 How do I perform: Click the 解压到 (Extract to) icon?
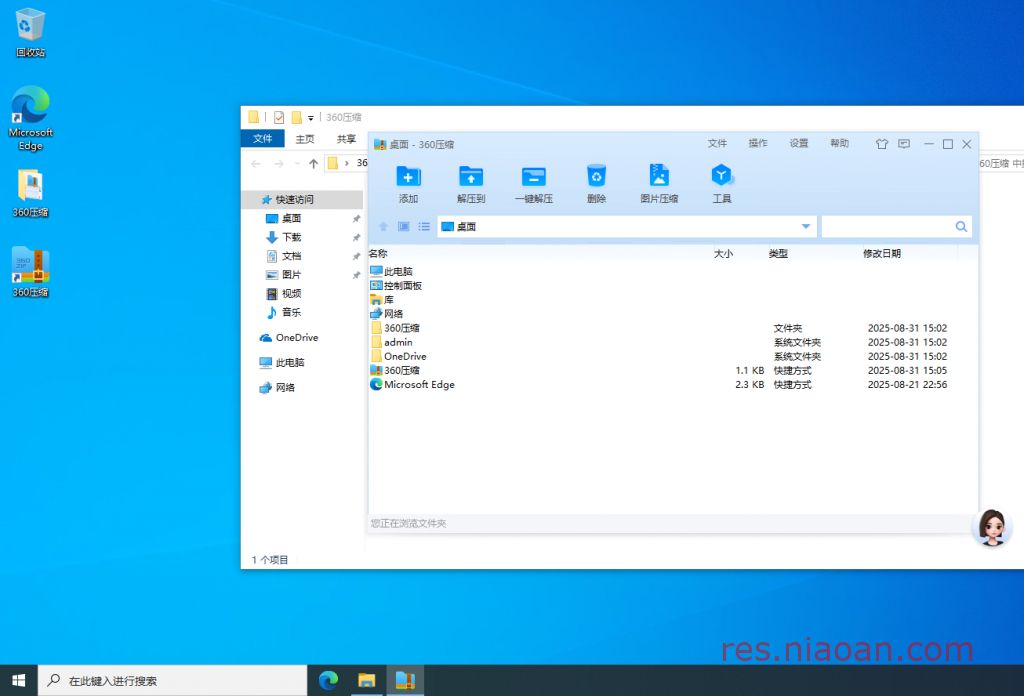point(471,178)
